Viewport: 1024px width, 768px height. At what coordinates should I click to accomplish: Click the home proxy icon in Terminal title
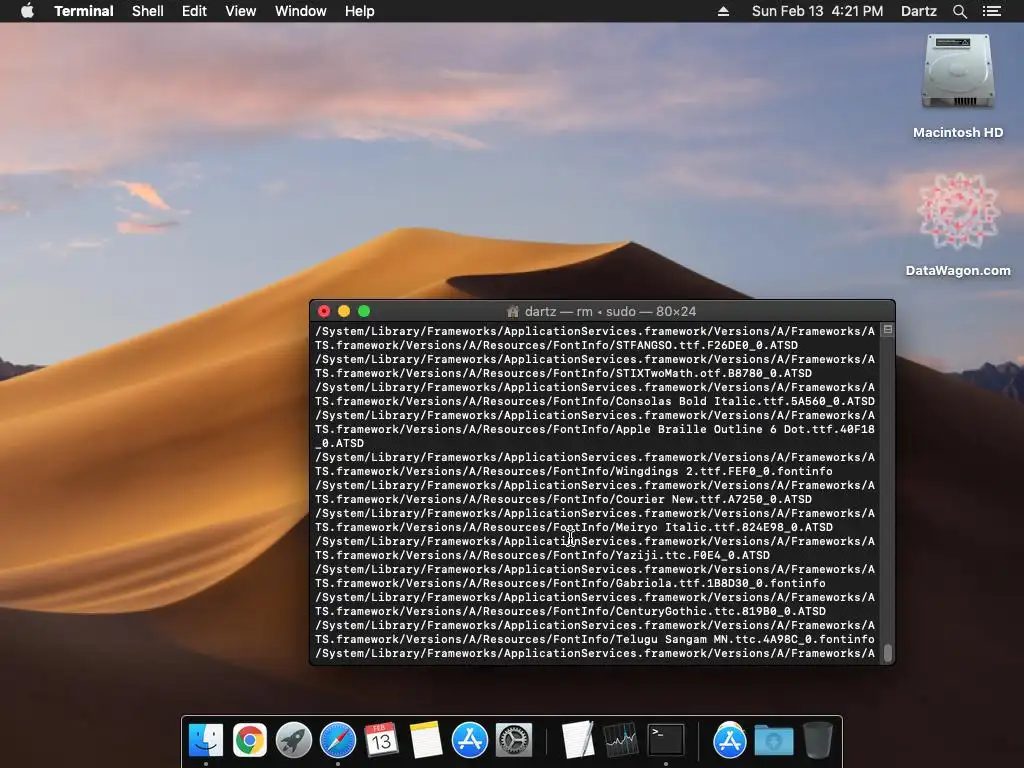point(513,312)
